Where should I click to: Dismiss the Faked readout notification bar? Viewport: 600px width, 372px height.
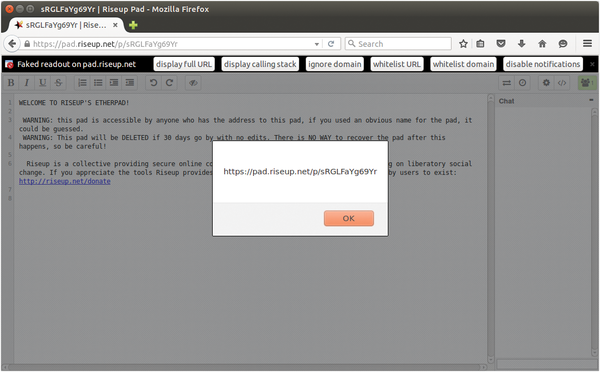pos(592,64)
